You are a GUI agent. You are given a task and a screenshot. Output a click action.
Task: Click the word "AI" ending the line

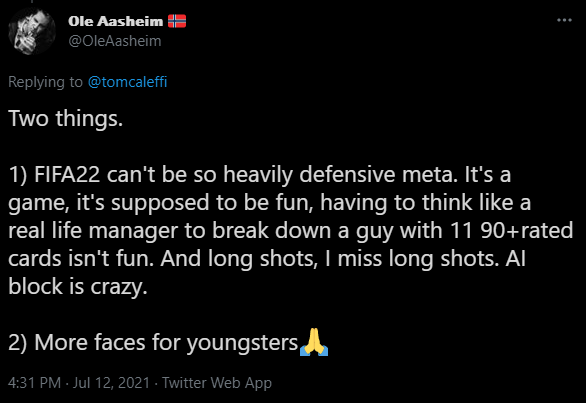click(515, 258)
